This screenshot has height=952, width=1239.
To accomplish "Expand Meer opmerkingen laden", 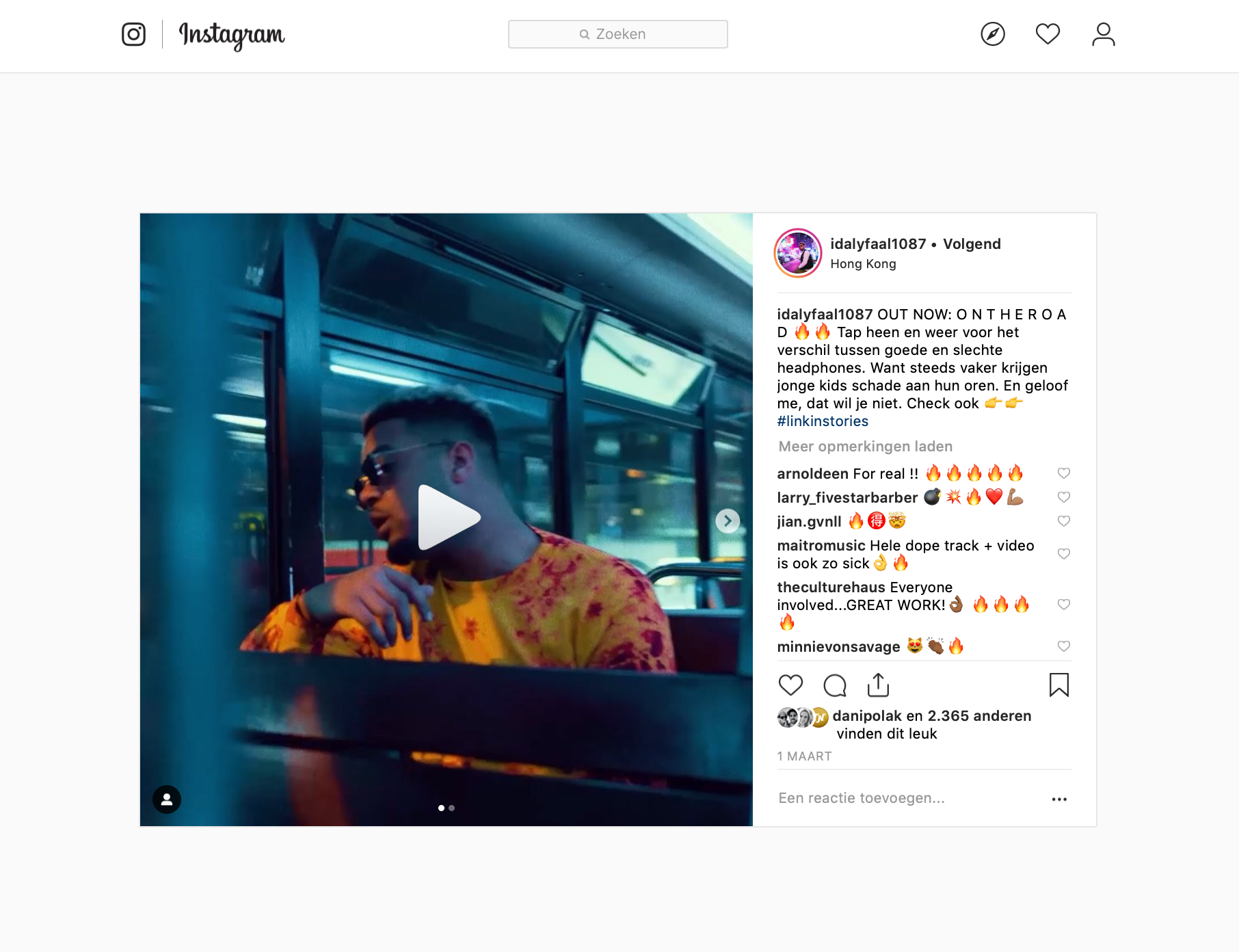I will pyautogui.click(x=865, y=447).
